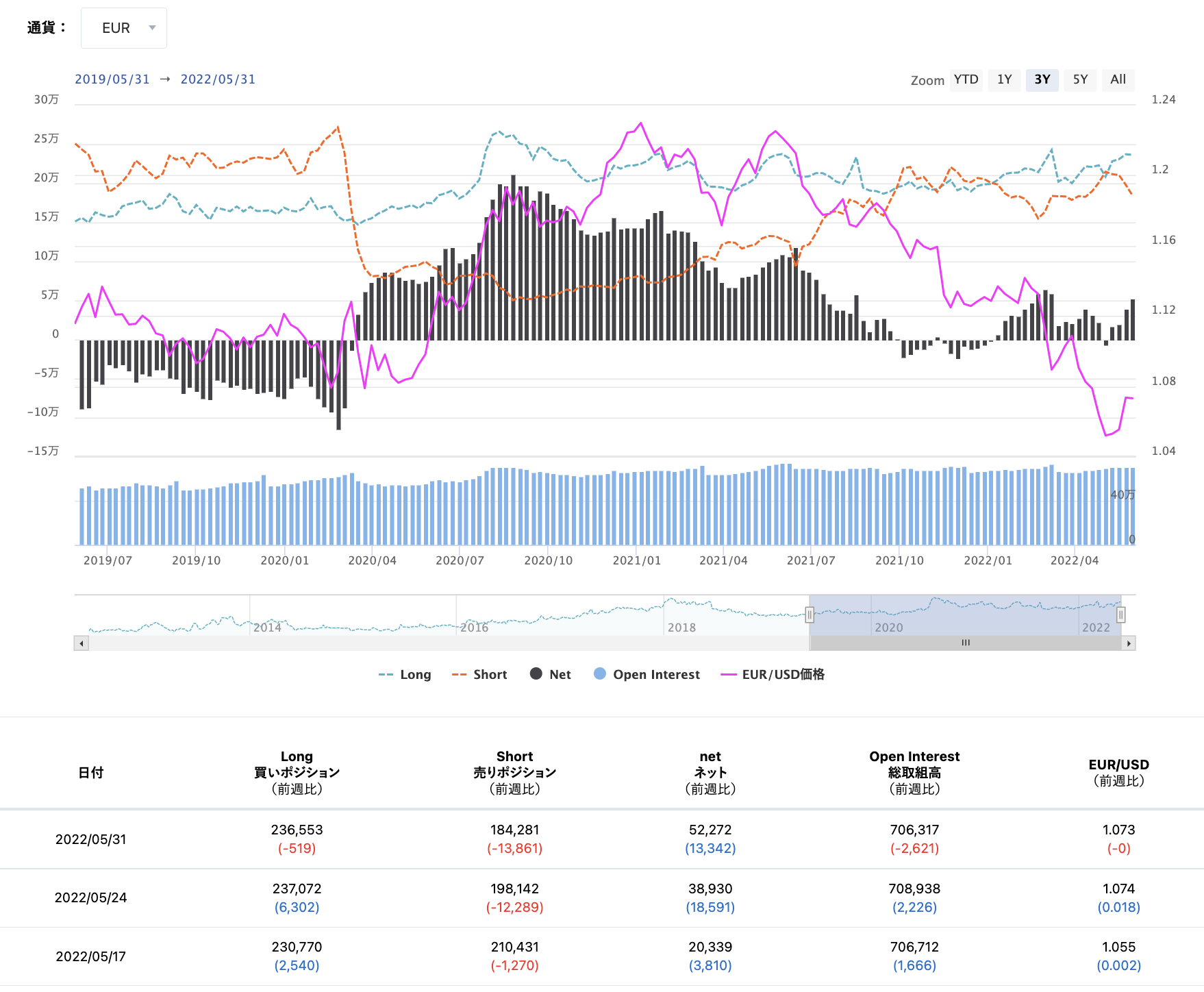Toggle the Short series in legend

[x=479, y=675]
